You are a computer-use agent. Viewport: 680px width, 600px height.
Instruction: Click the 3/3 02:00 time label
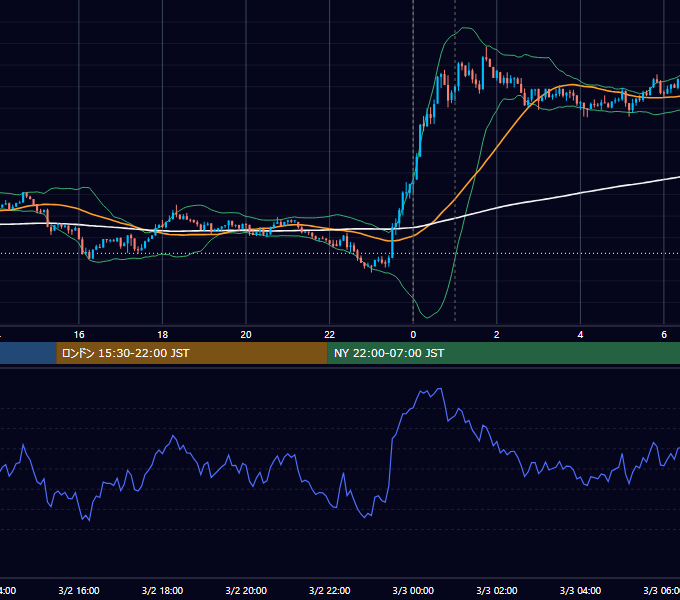pos(497,590)
